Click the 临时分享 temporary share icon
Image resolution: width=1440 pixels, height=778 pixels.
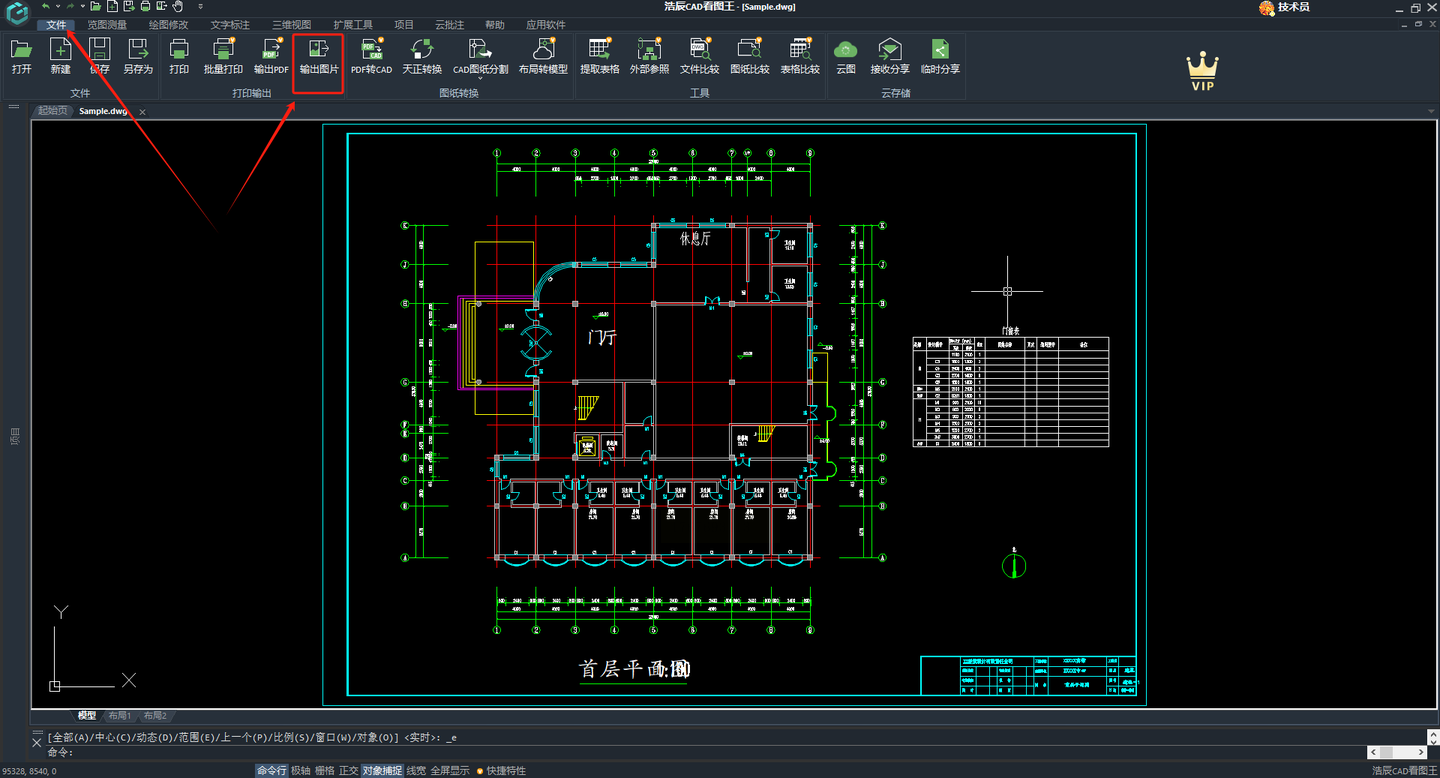[x=940, y=57]
